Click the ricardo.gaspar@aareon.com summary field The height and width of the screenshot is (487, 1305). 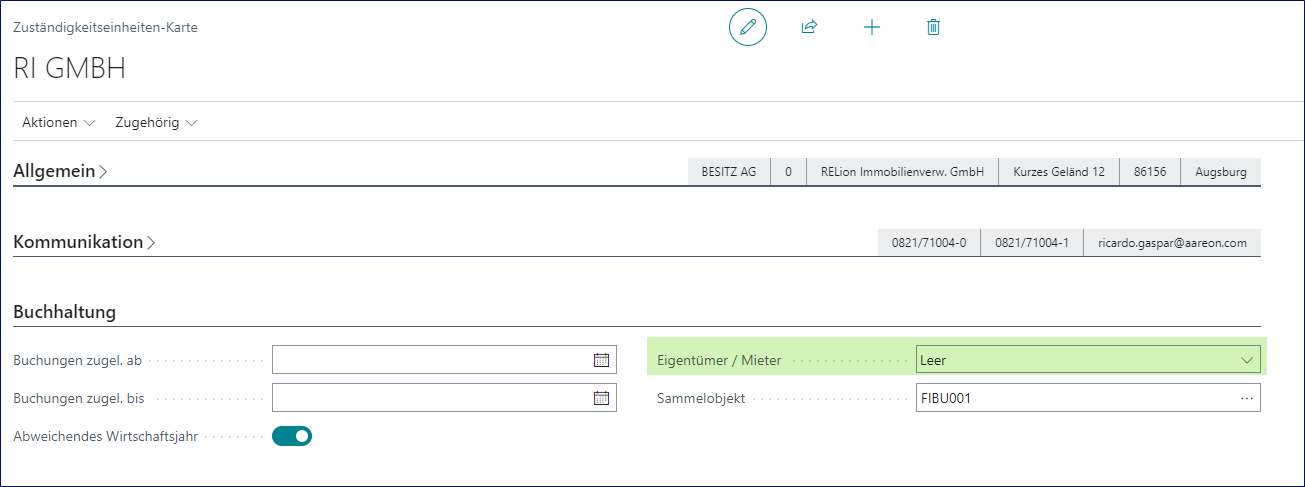1171,243
